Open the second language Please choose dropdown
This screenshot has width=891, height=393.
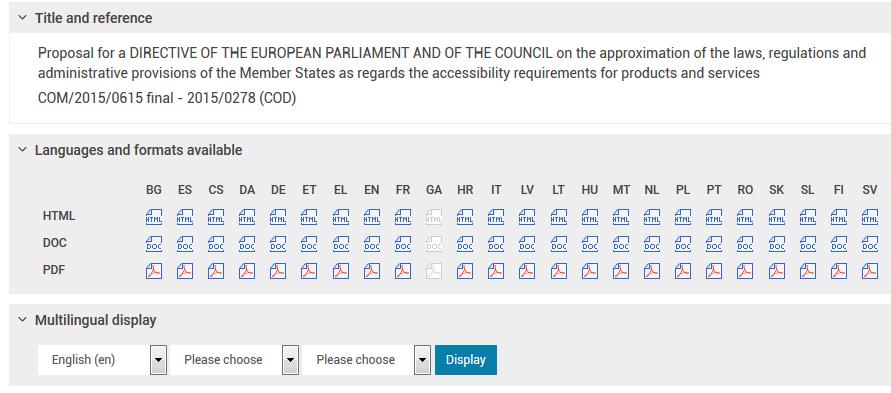(234, 360)
